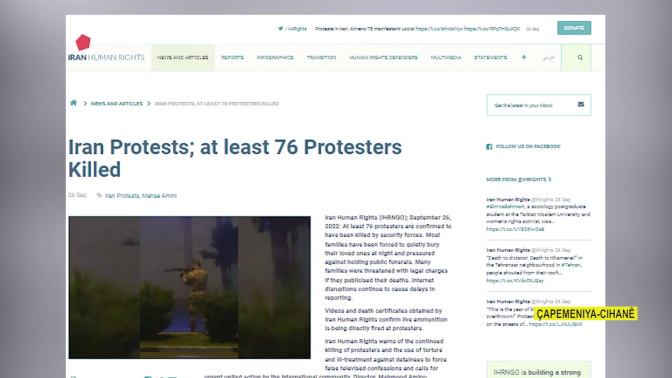Open the Multimedia menu item

[x=446, y=57]
